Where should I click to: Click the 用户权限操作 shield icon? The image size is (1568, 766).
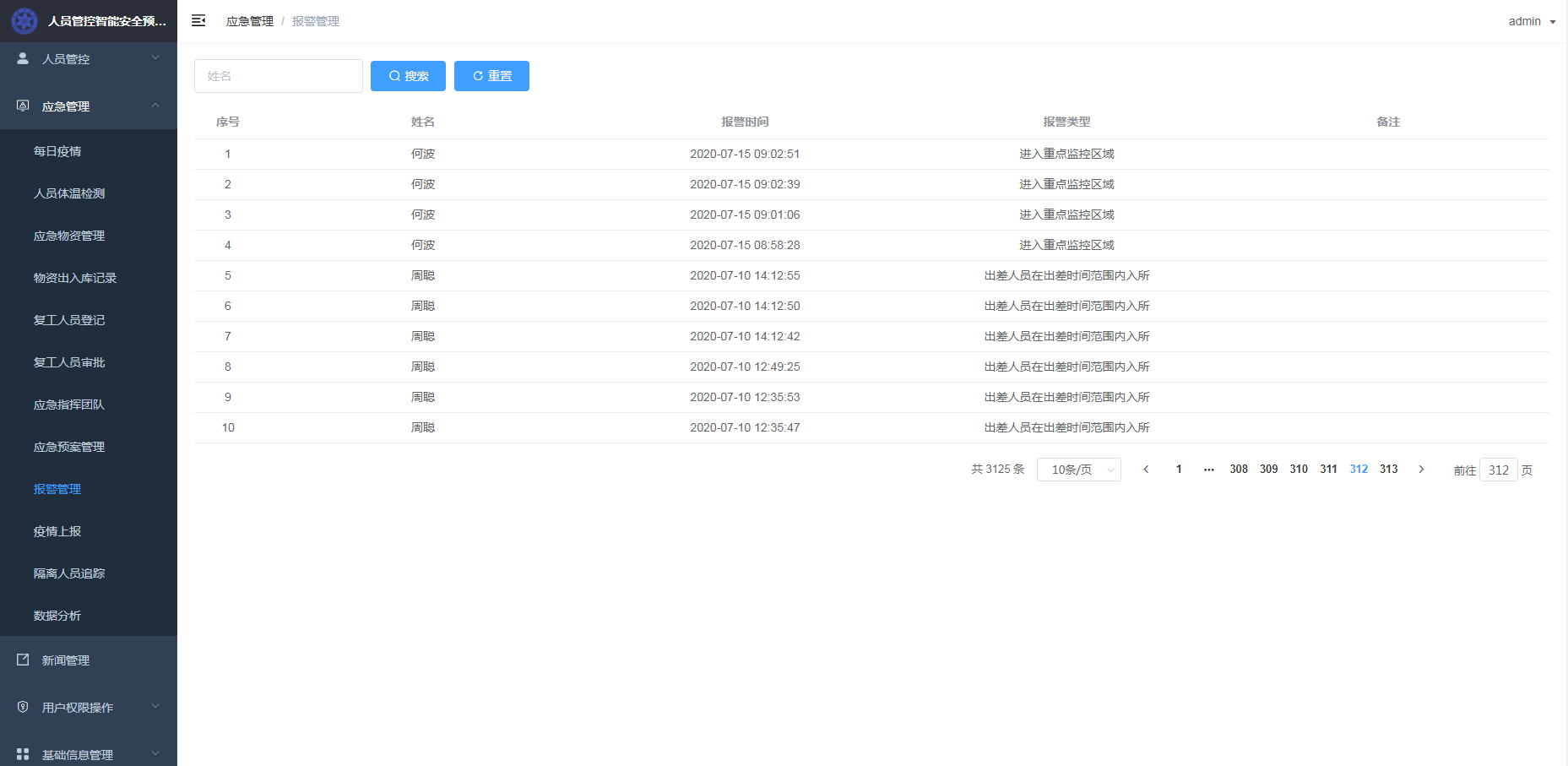click(x=23, y=707)
